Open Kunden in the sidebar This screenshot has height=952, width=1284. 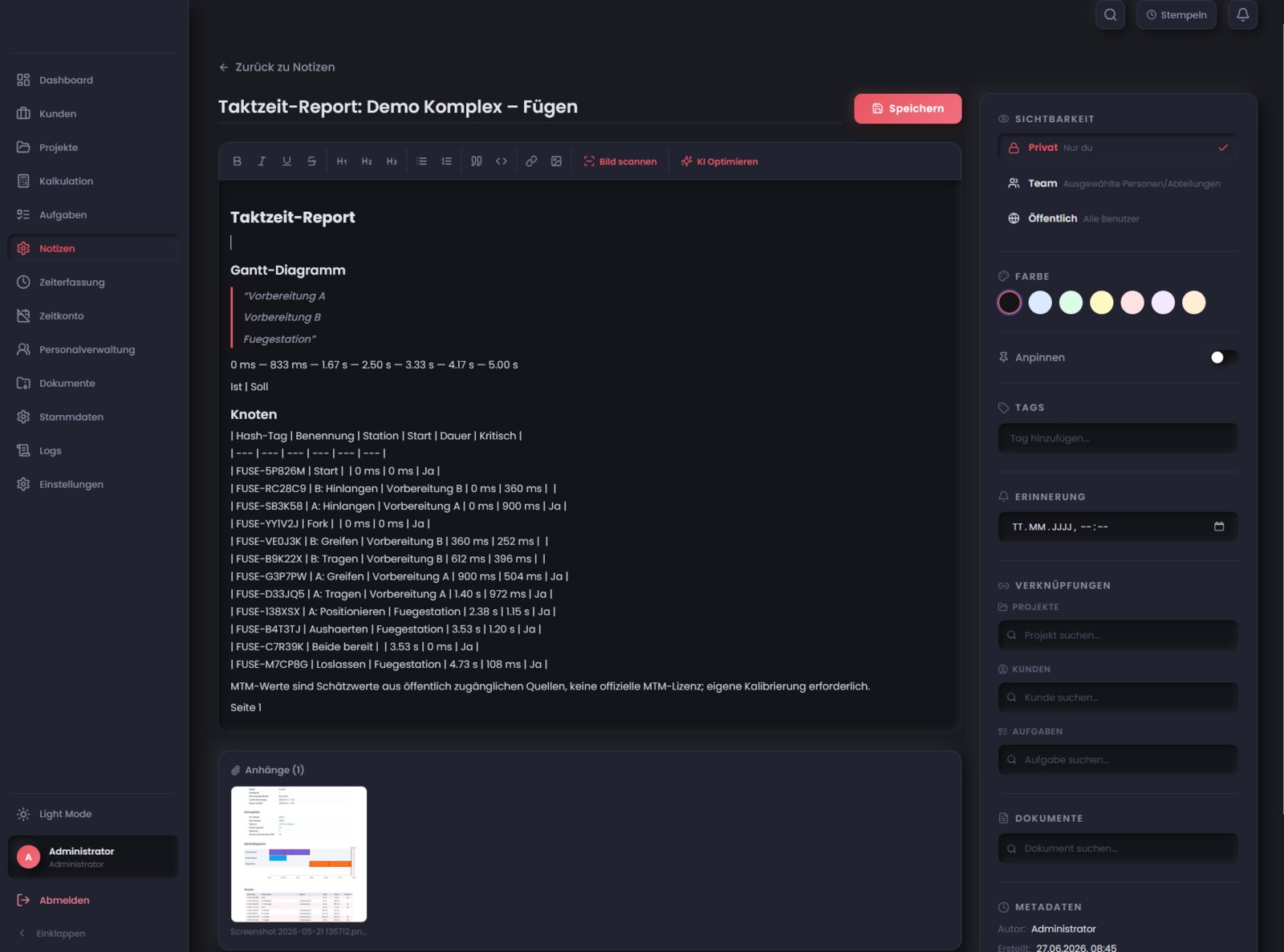pos(93,114)
